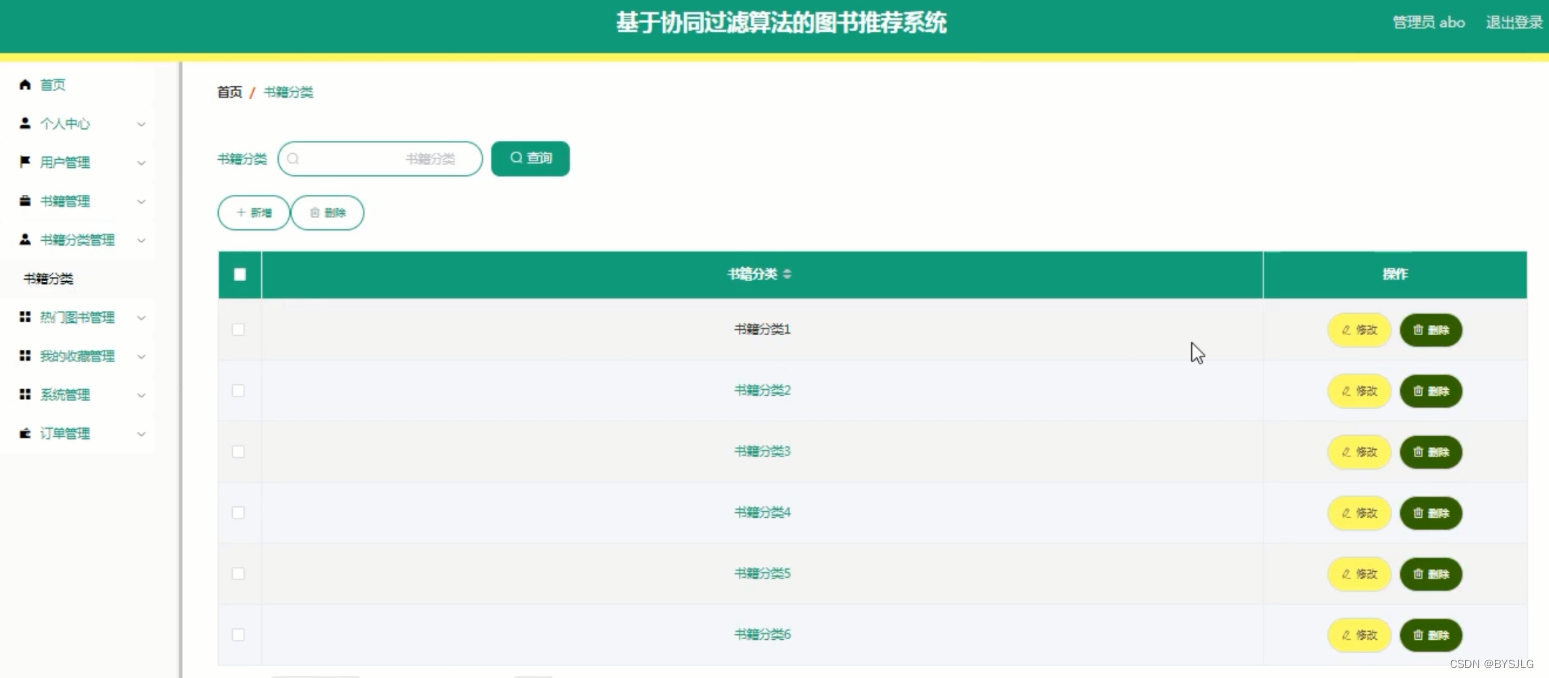Screen dimensions: 1549x678
Task: Check the checkbox for 书籍分类1 row
Action: pyautogui.click(x=238, y=330)
